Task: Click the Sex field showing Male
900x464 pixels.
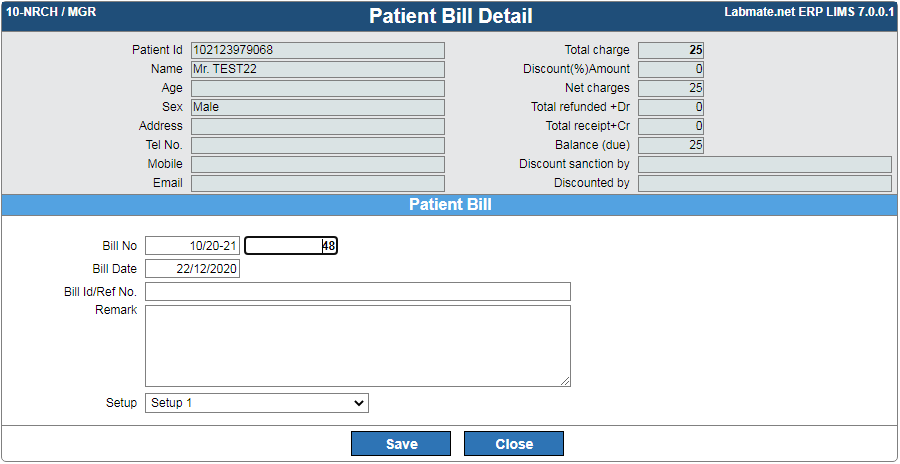Action: (x=317, y=107)
